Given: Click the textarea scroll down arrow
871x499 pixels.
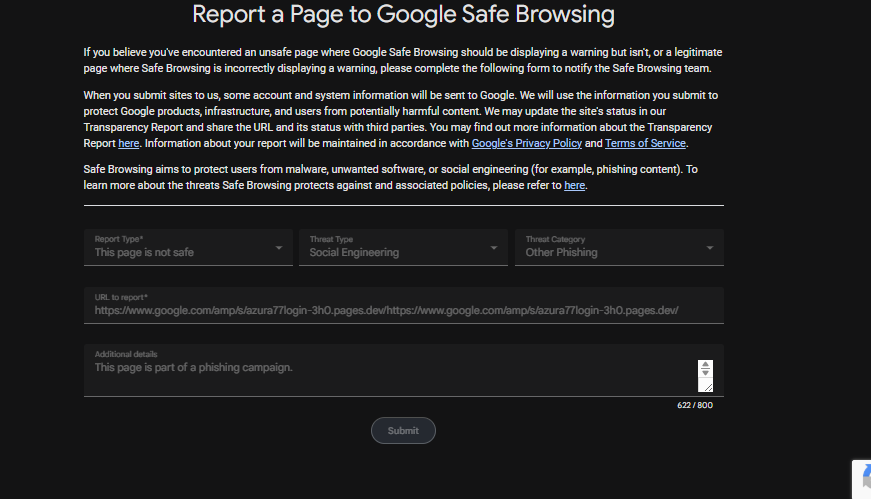Looking at the screenshot, I should pyautogui.click(x=705, y=372).
